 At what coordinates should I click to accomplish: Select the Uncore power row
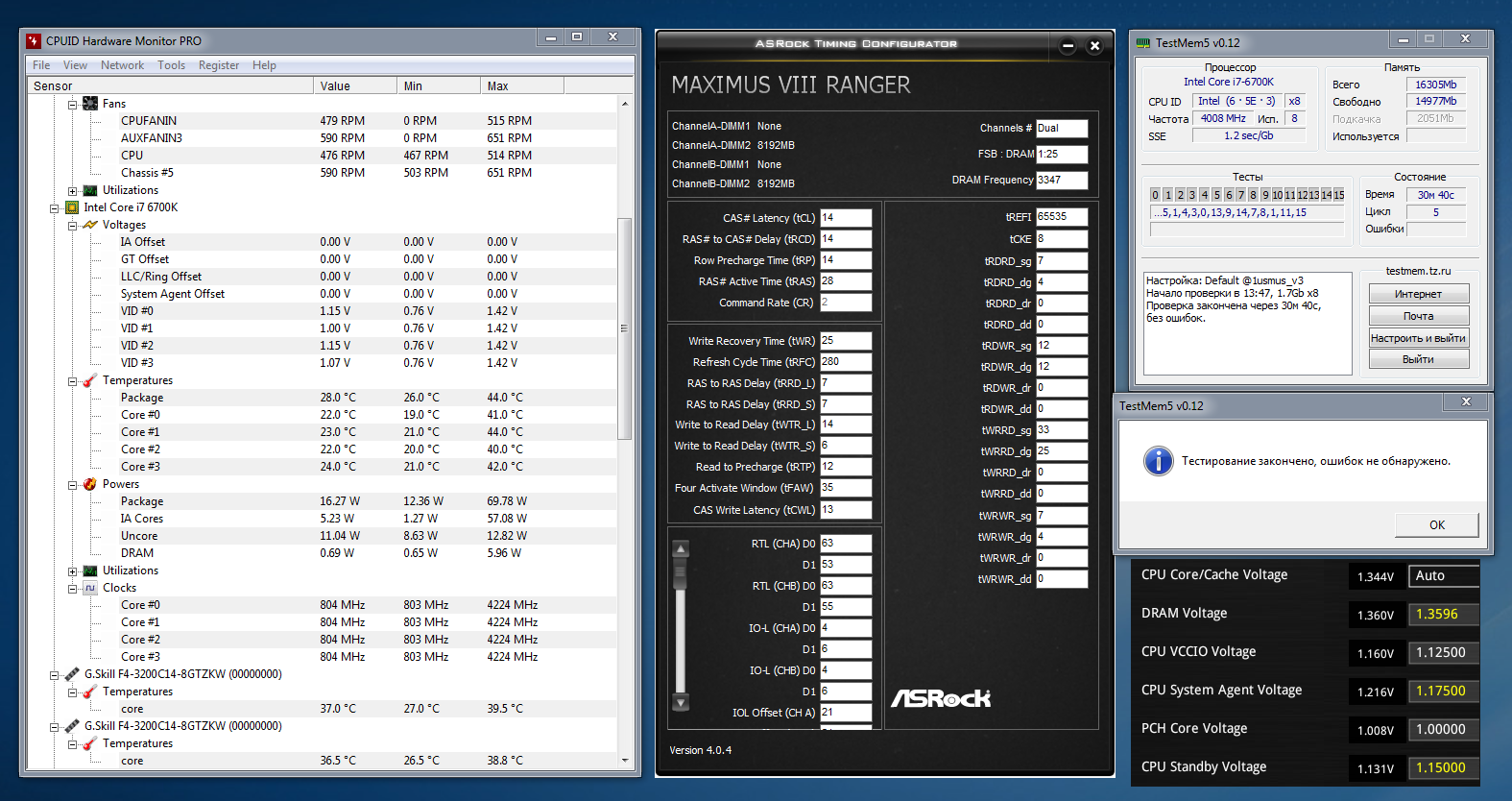[322, 536]
